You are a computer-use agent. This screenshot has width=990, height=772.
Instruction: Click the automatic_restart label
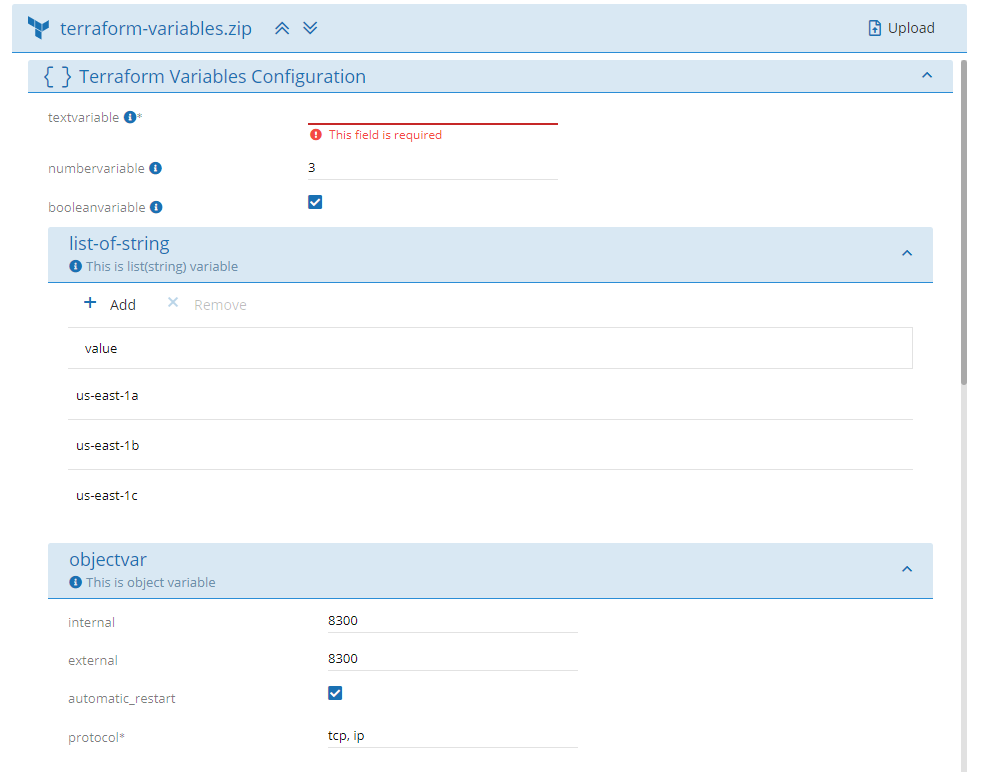coord(122,699)
